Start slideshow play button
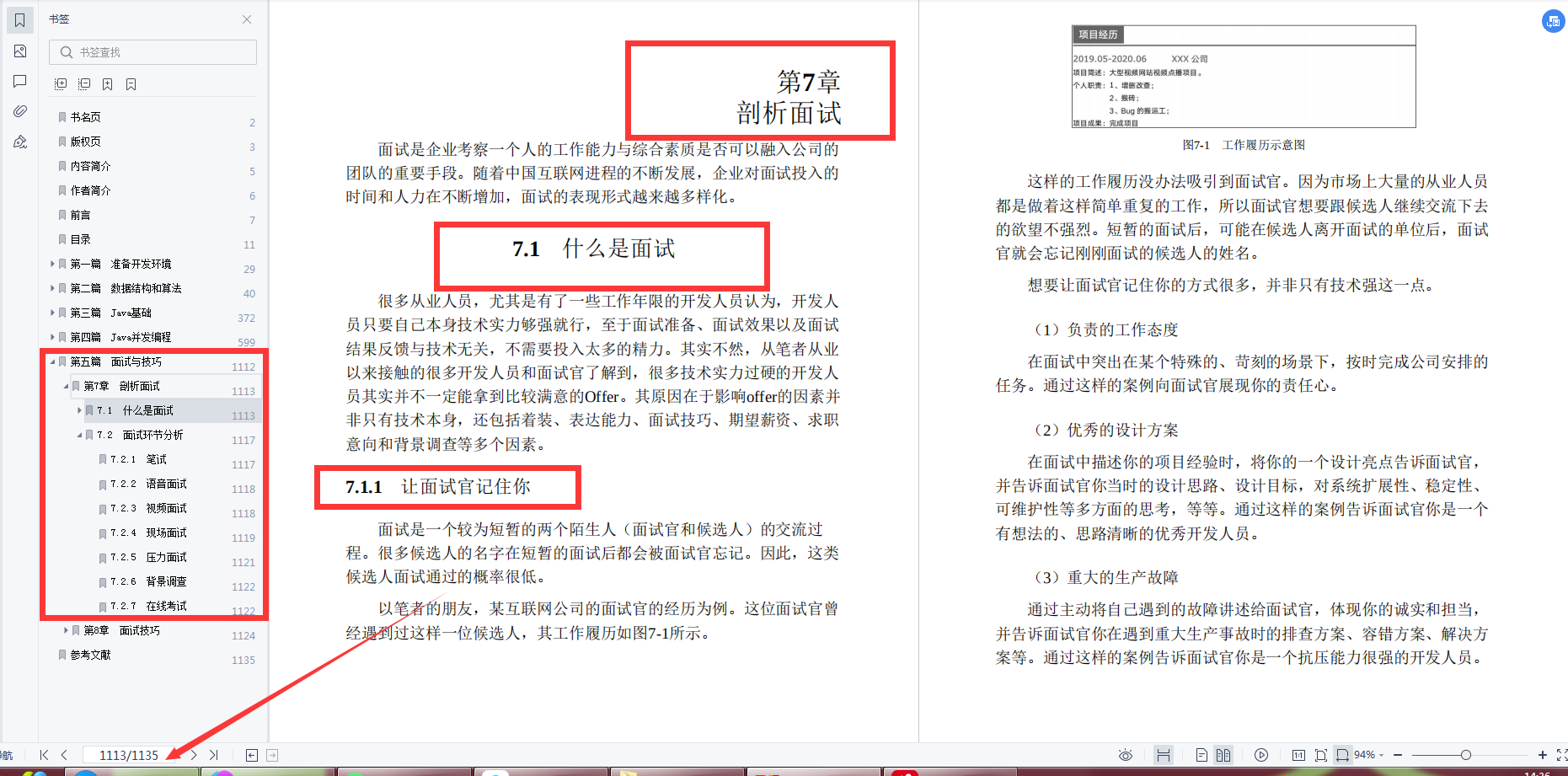The height and width of the screenshot is (776, 1568). pos(1261,755)
